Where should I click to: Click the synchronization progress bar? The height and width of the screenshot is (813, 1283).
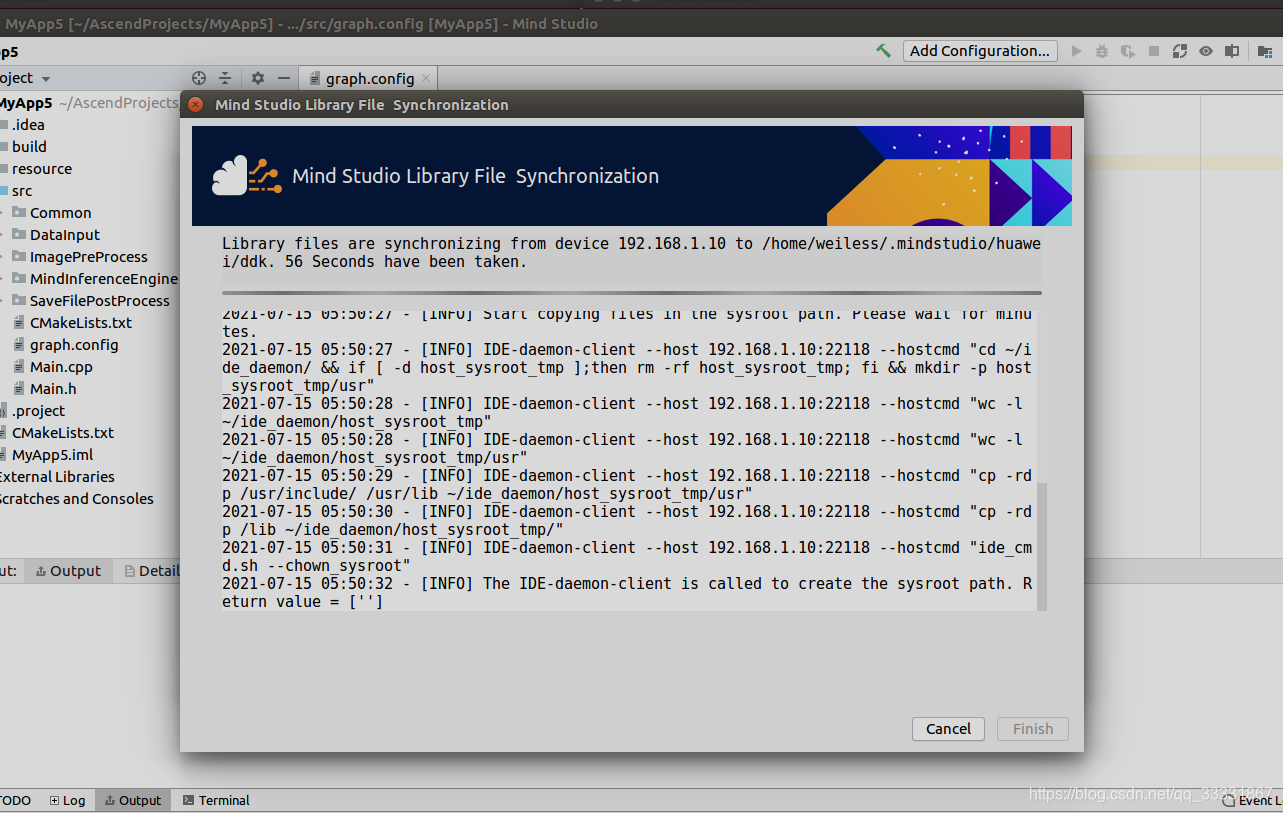point(631,293)
